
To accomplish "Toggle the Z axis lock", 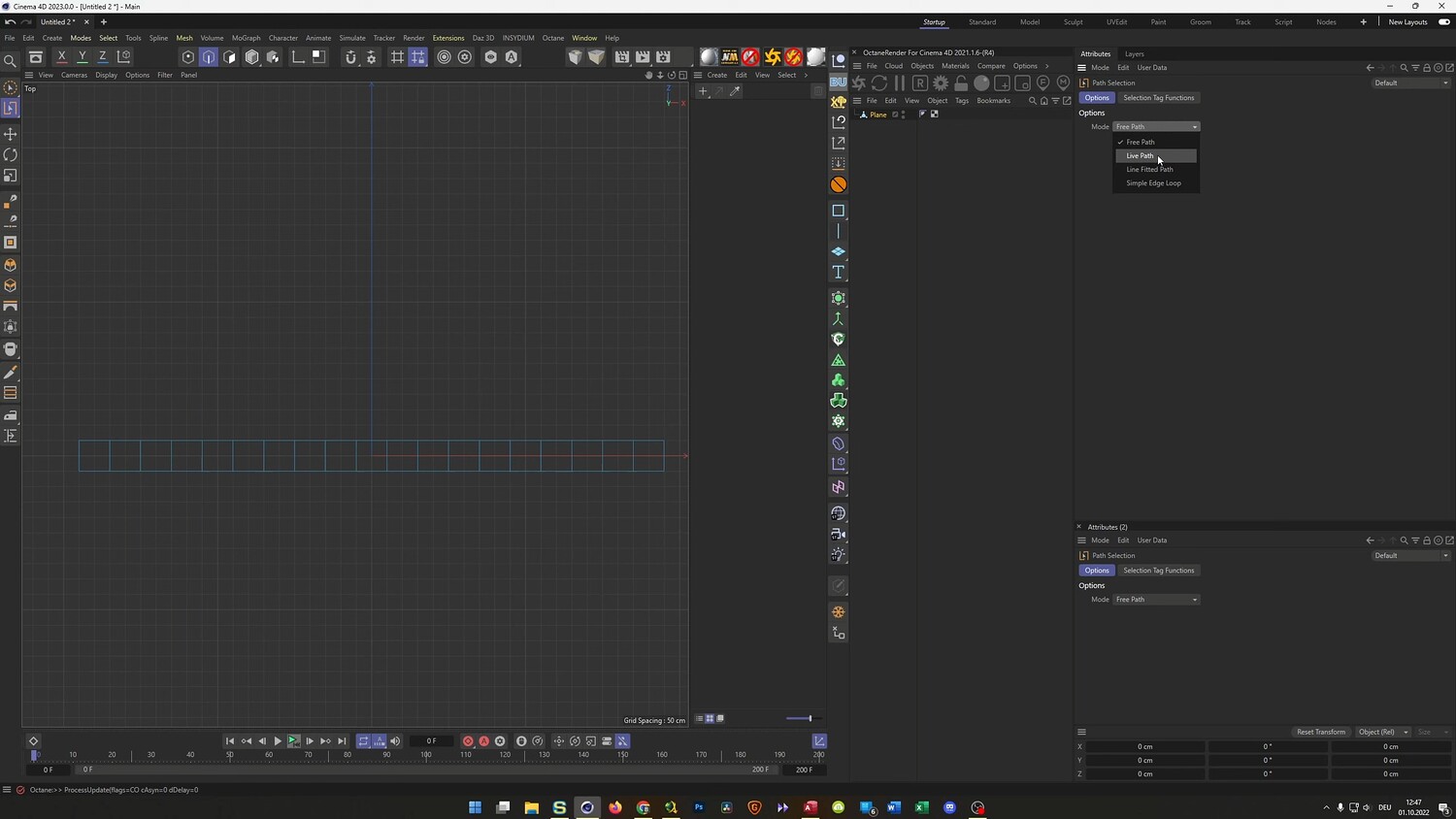I will (x=103, y=57).
